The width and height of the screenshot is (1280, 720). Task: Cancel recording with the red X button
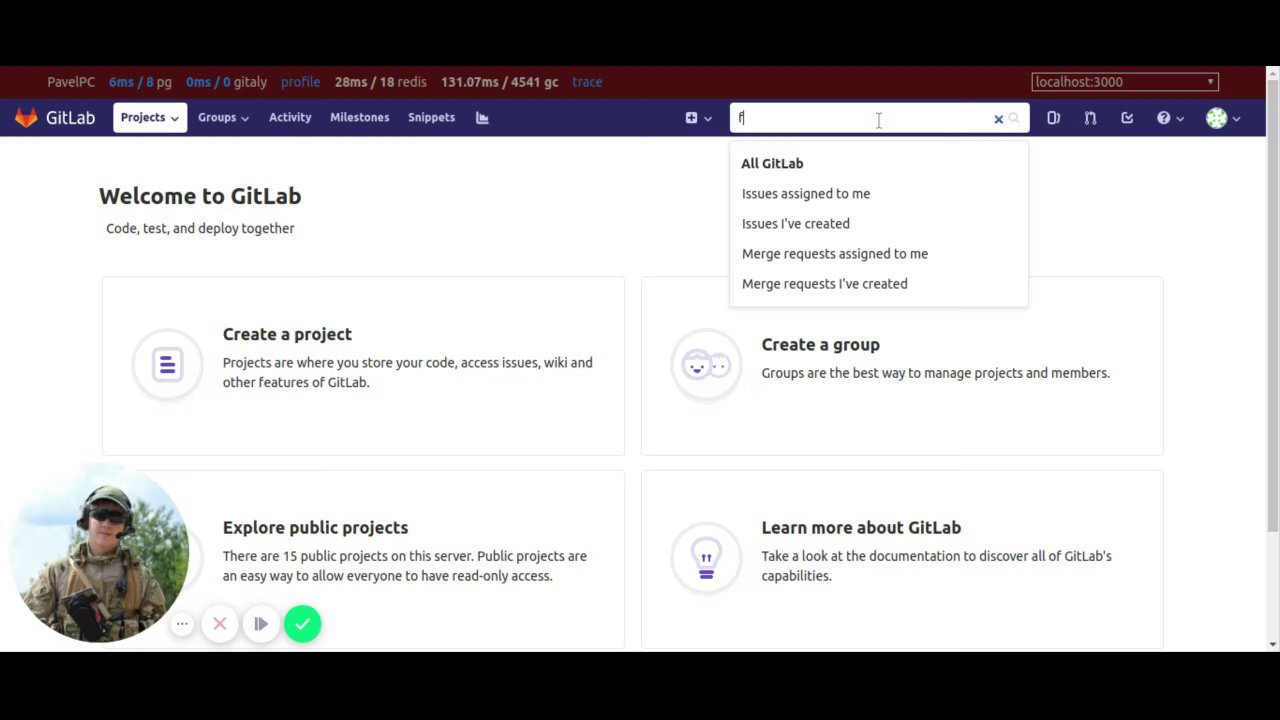(x=220, y=624)
